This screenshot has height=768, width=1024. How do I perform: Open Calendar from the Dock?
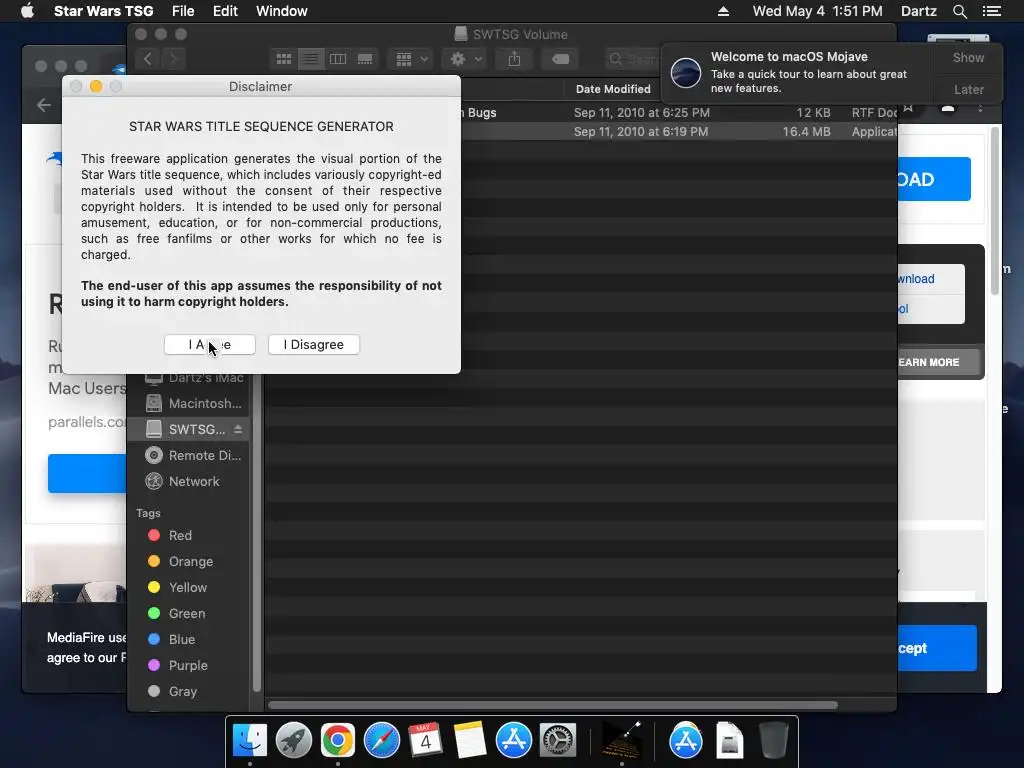pos(425,740)
